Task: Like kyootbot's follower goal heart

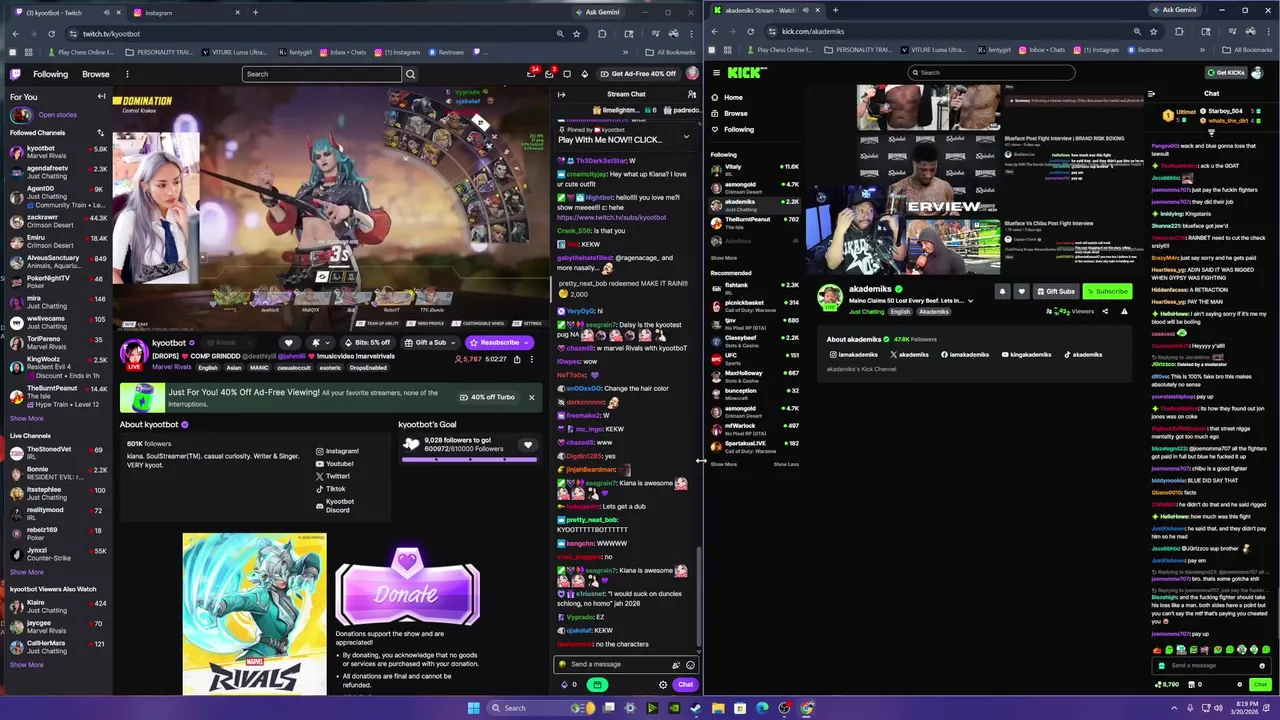Action: click(527, 445)
